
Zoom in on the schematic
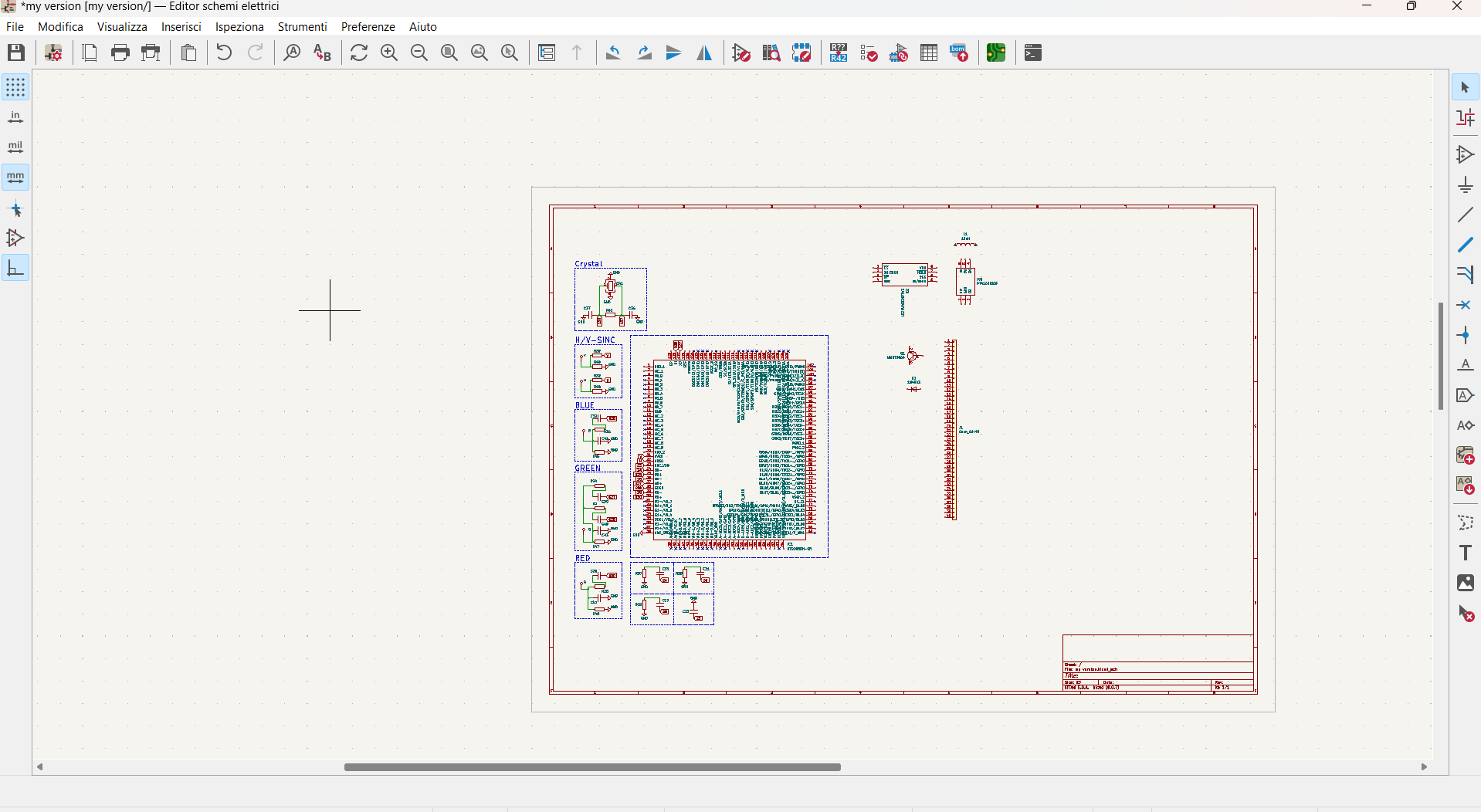[389, 52]
